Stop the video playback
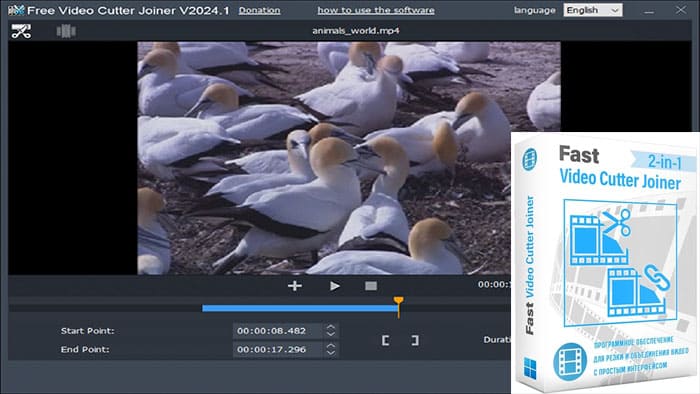 pyautogui.click(x=371, y=286)
